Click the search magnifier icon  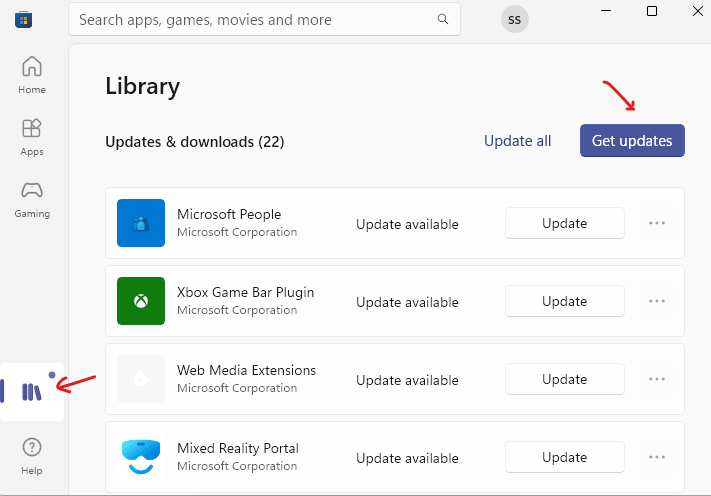(x=442, y=19)
